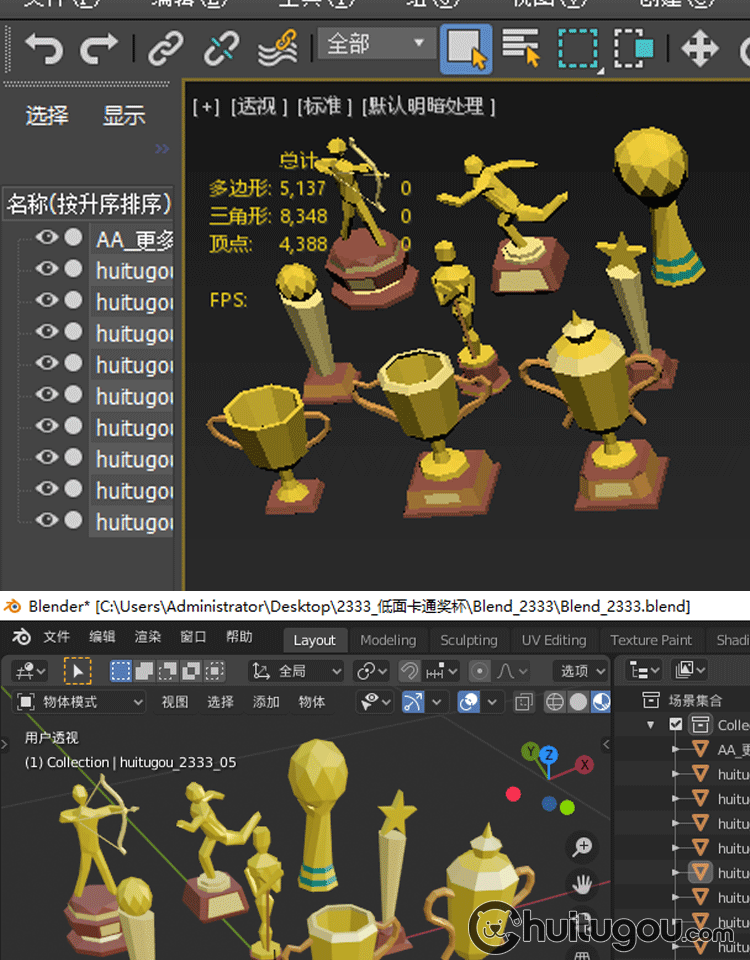
Task: Collapse the Collection triangle in Blender outliner
Action: 650,725
